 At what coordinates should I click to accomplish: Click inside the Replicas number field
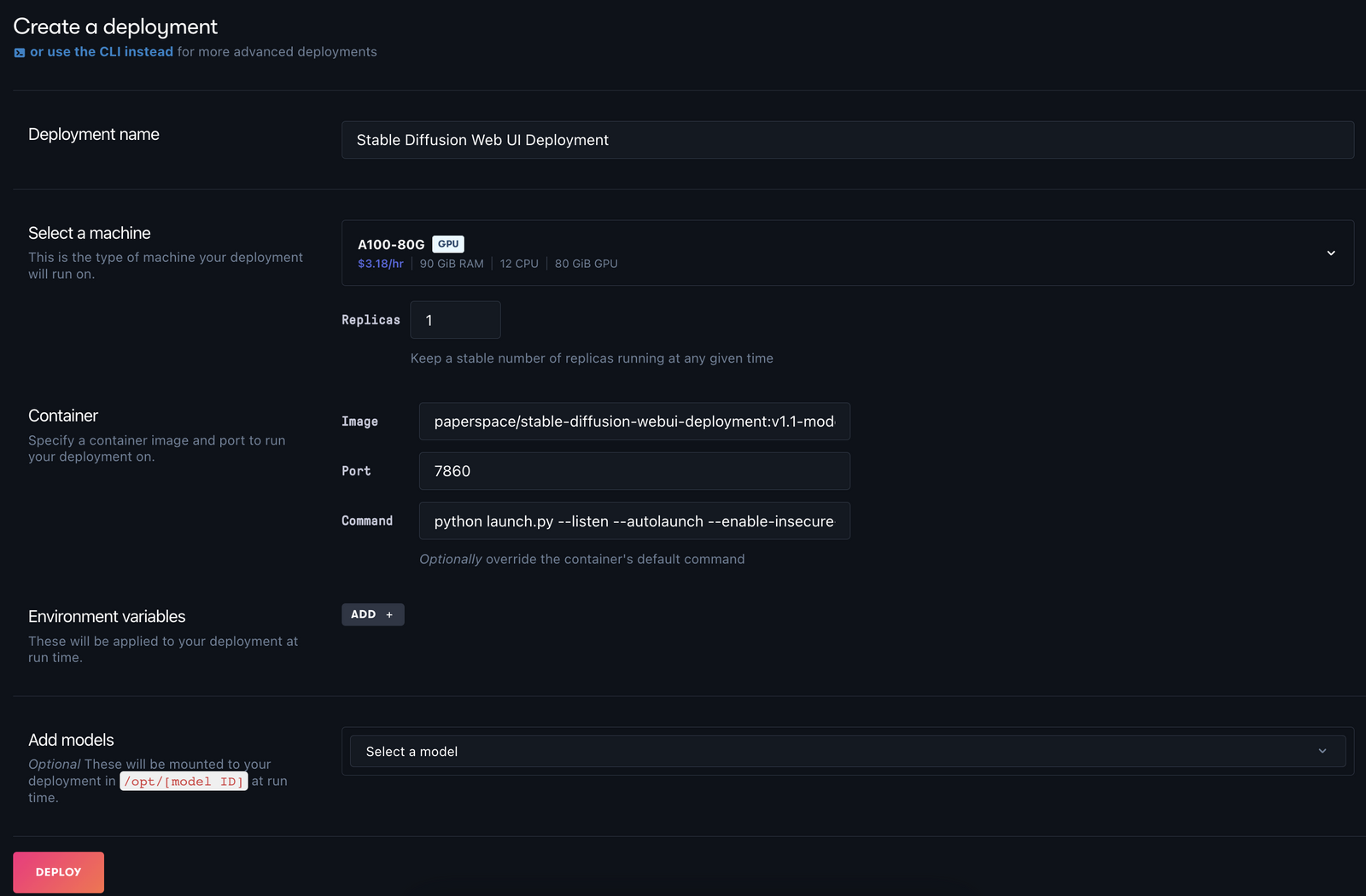click(x=455, y=319)
